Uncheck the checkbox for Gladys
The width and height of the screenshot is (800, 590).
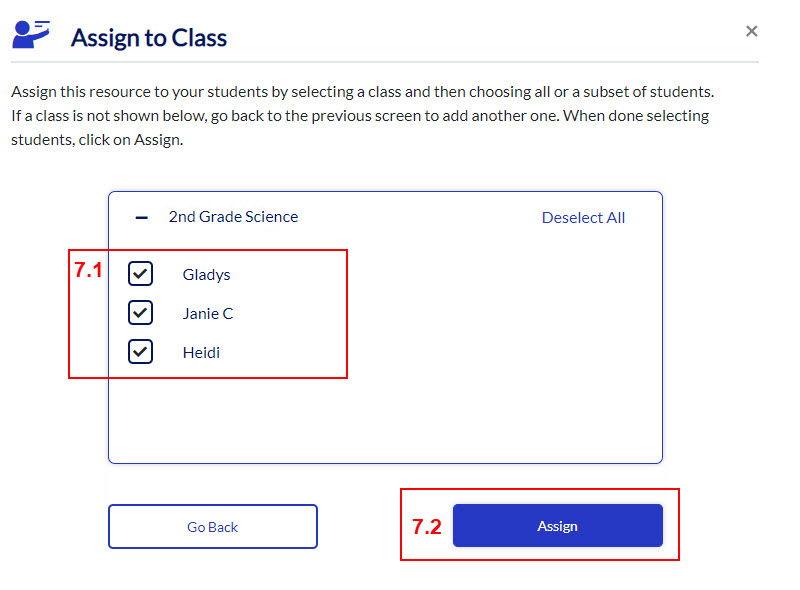141,274
